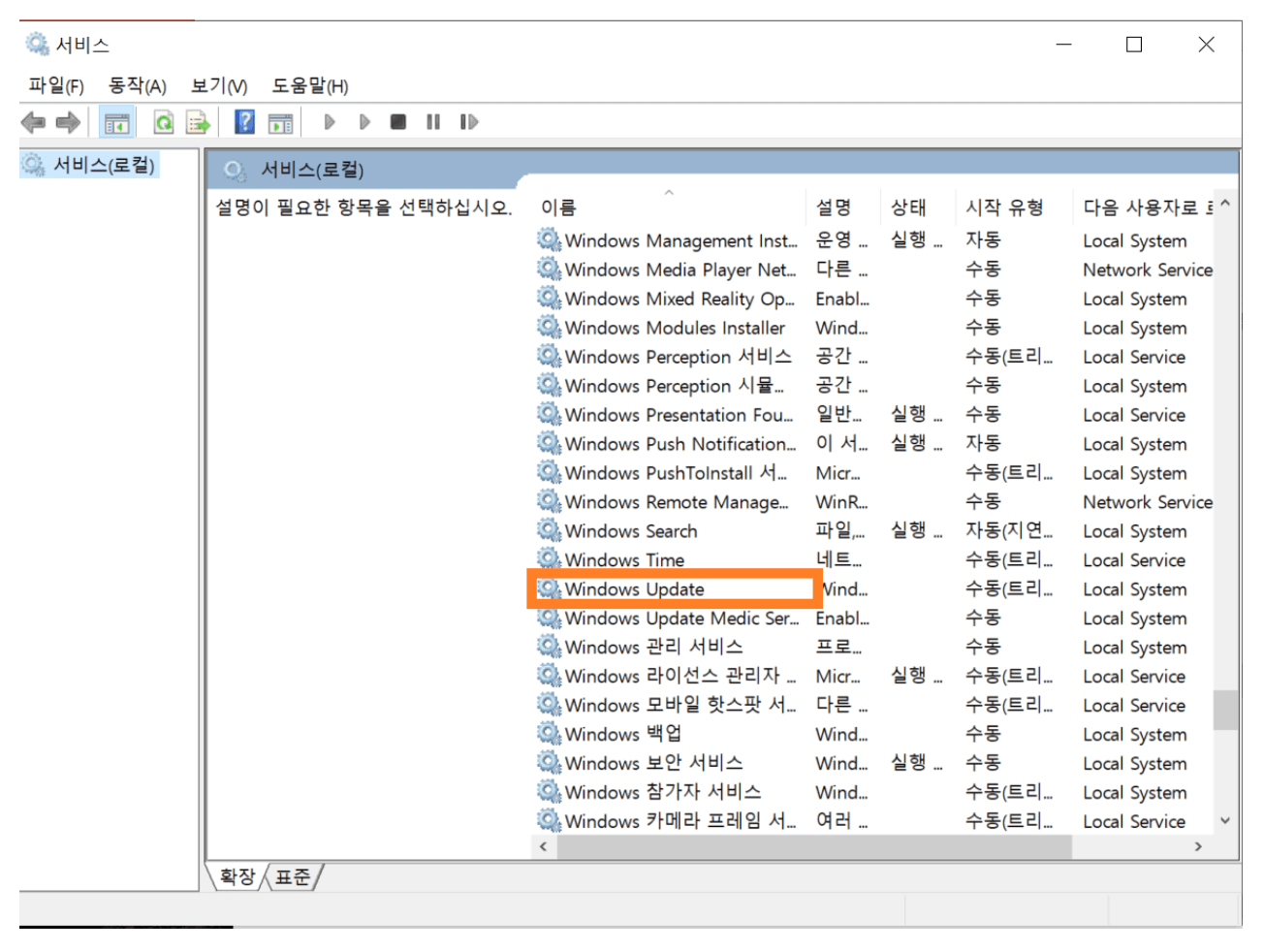
Task: Open the 도움말(H) menu
Action: pyautogui.click(x=310, y=86)
